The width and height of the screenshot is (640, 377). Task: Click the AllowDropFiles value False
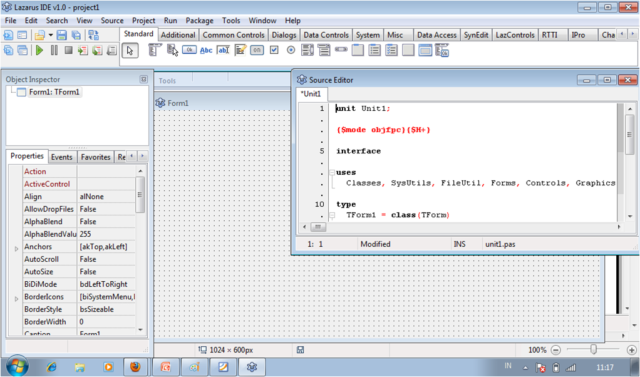point(106,209)
